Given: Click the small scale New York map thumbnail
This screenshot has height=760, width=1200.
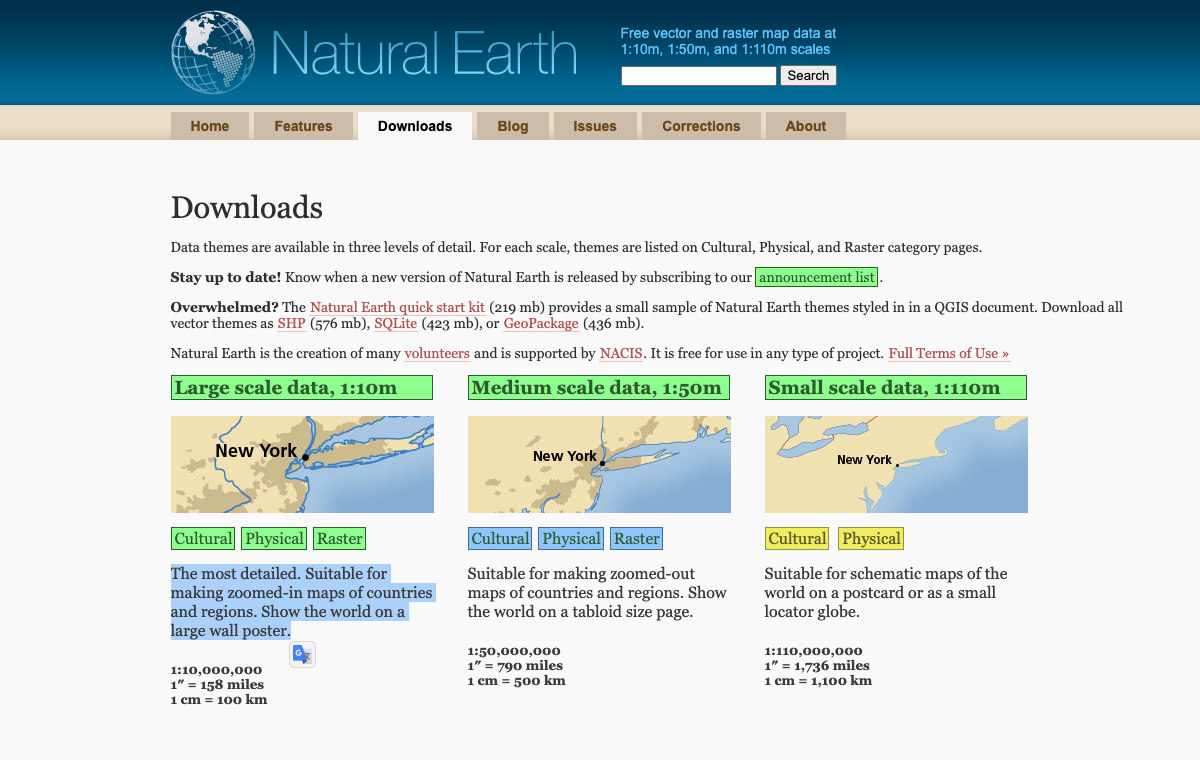Looking at the screenshot, I should 896,465.
